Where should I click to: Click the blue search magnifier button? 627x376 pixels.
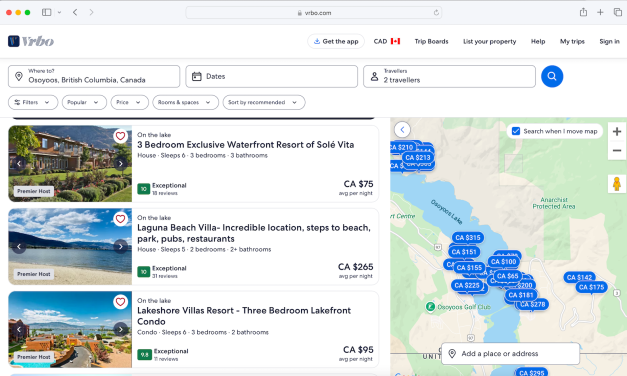point(552,76)
